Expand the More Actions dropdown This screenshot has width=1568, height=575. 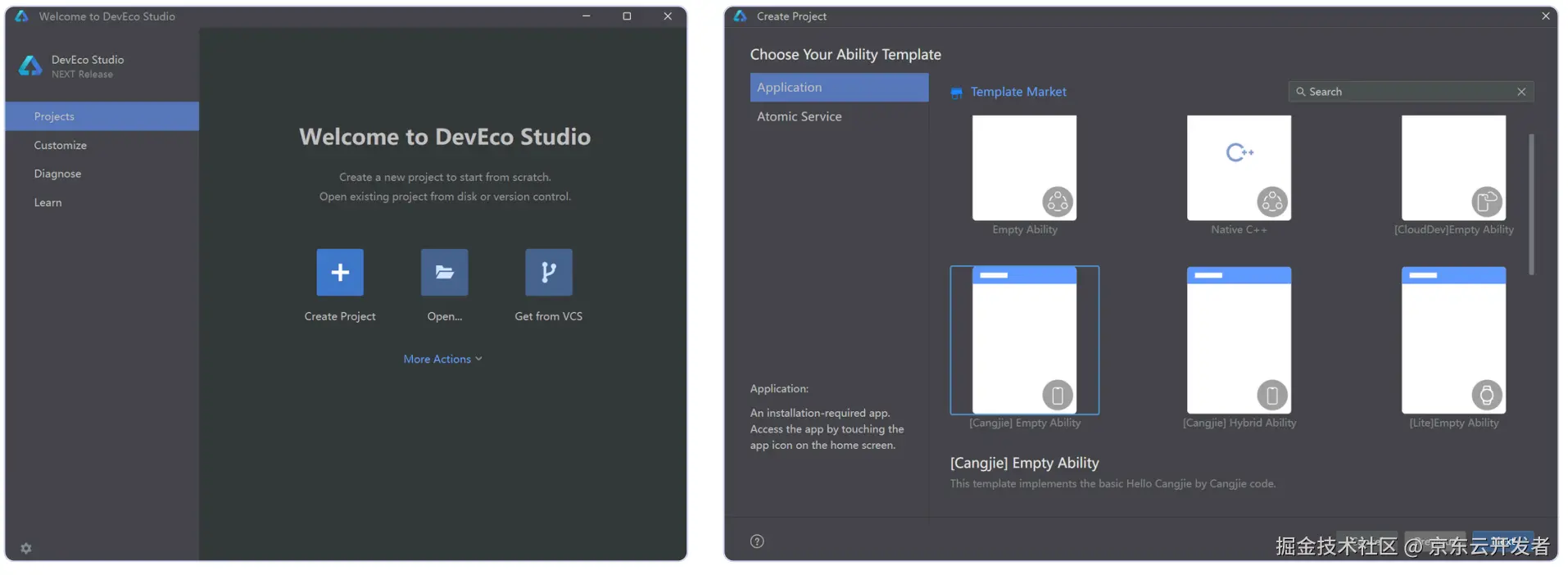point(443,359)
